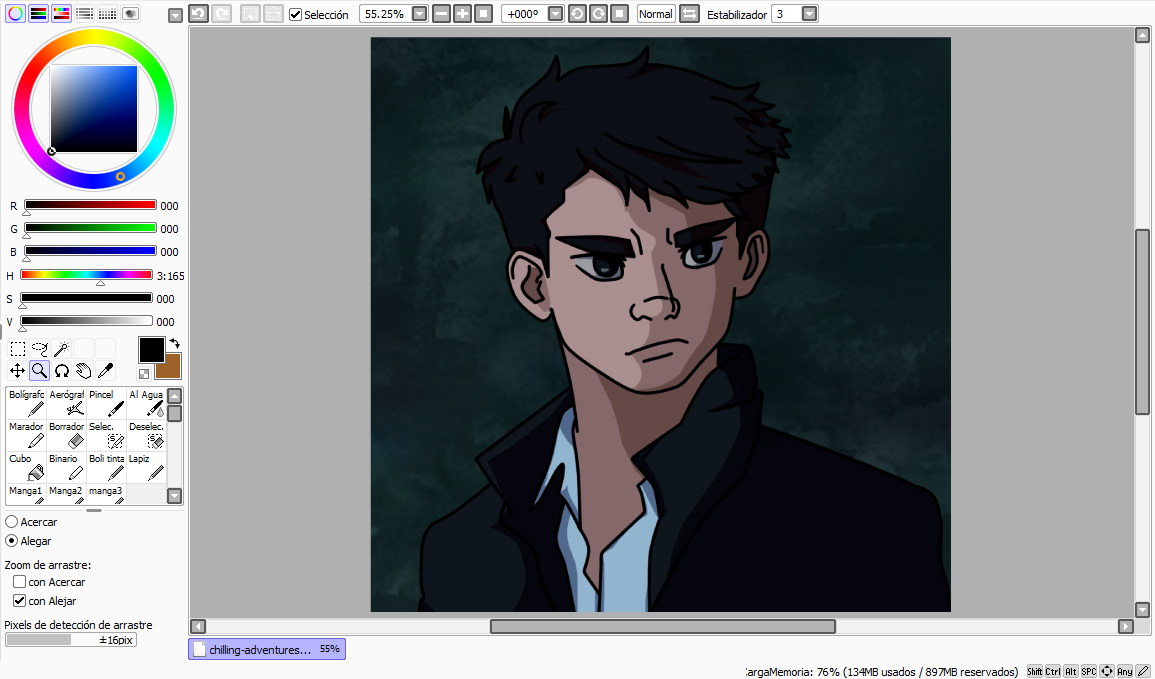1155x679 pixels.
Task: Toggle the SPC status key indicator
Action: pos(1089,671)
